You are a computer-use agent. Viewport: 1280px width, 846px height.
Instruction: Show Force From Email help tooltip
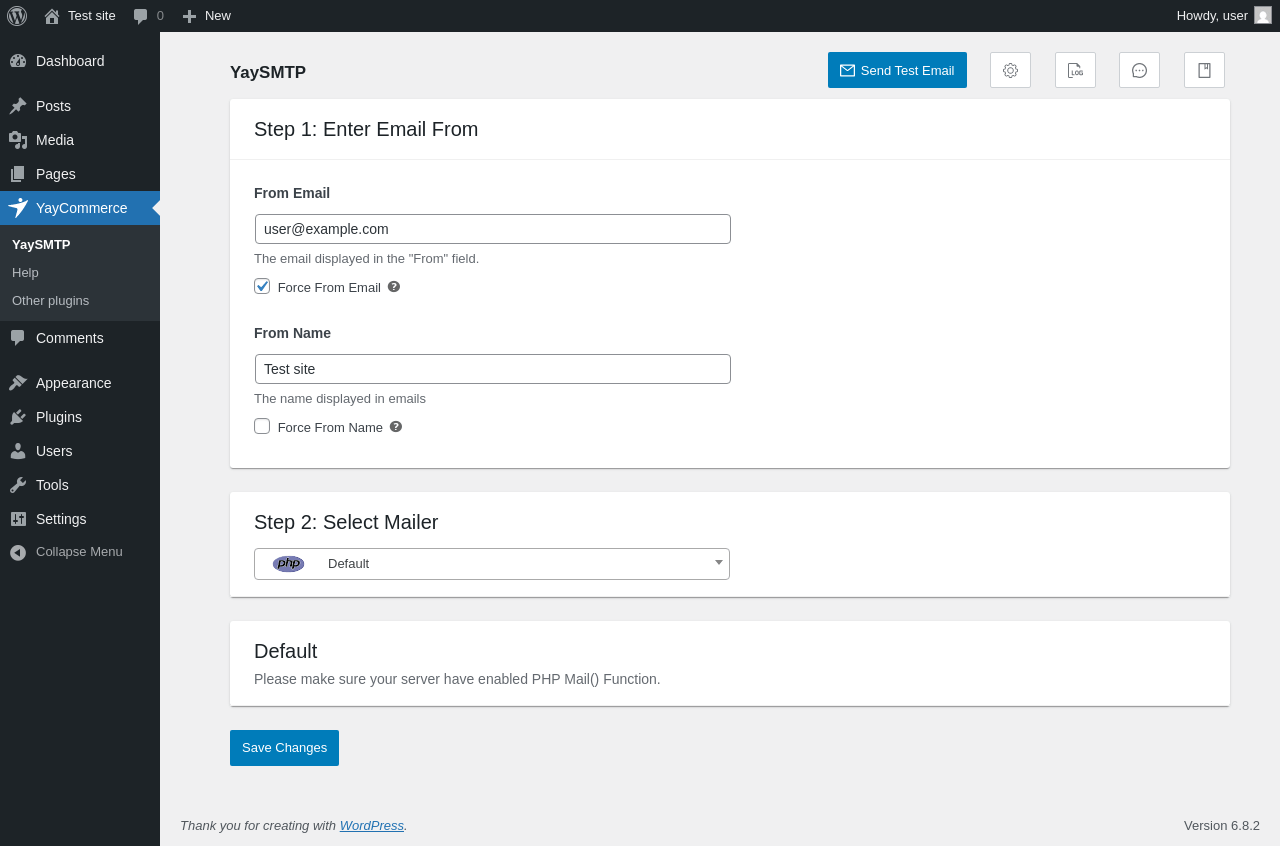pyautogui.click(x=394, y=286)
